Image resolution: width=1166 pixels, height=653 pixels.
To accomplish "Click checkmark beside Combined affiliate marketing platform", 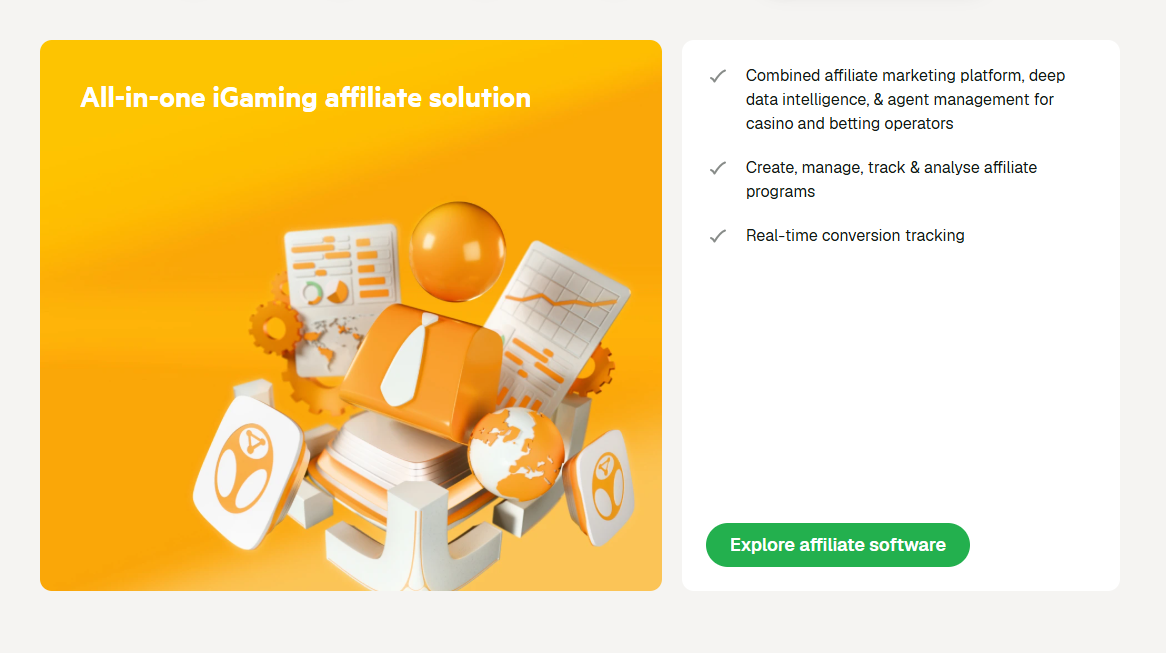I will (718, 76).
